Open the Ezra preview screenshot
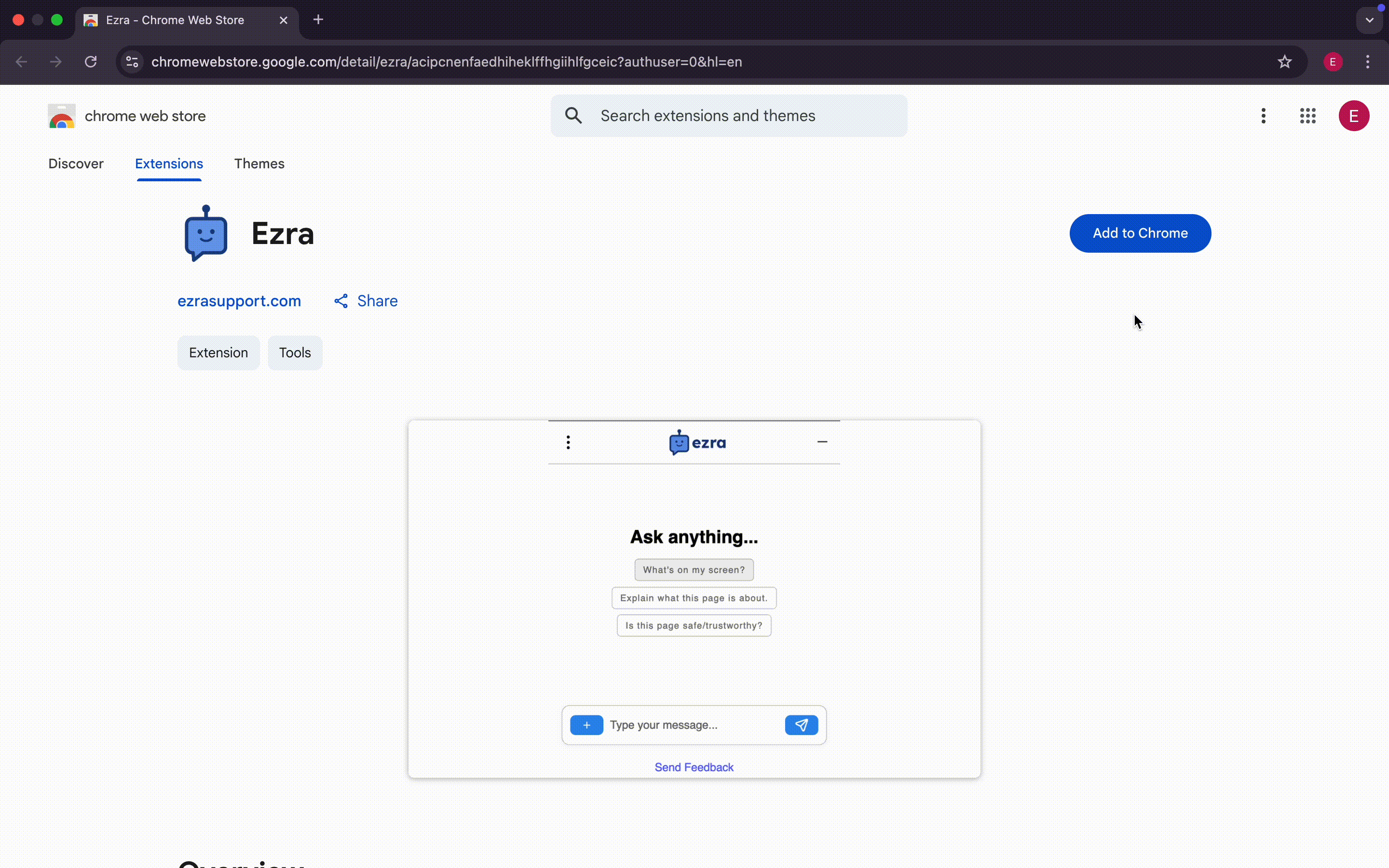 (694, 599)
